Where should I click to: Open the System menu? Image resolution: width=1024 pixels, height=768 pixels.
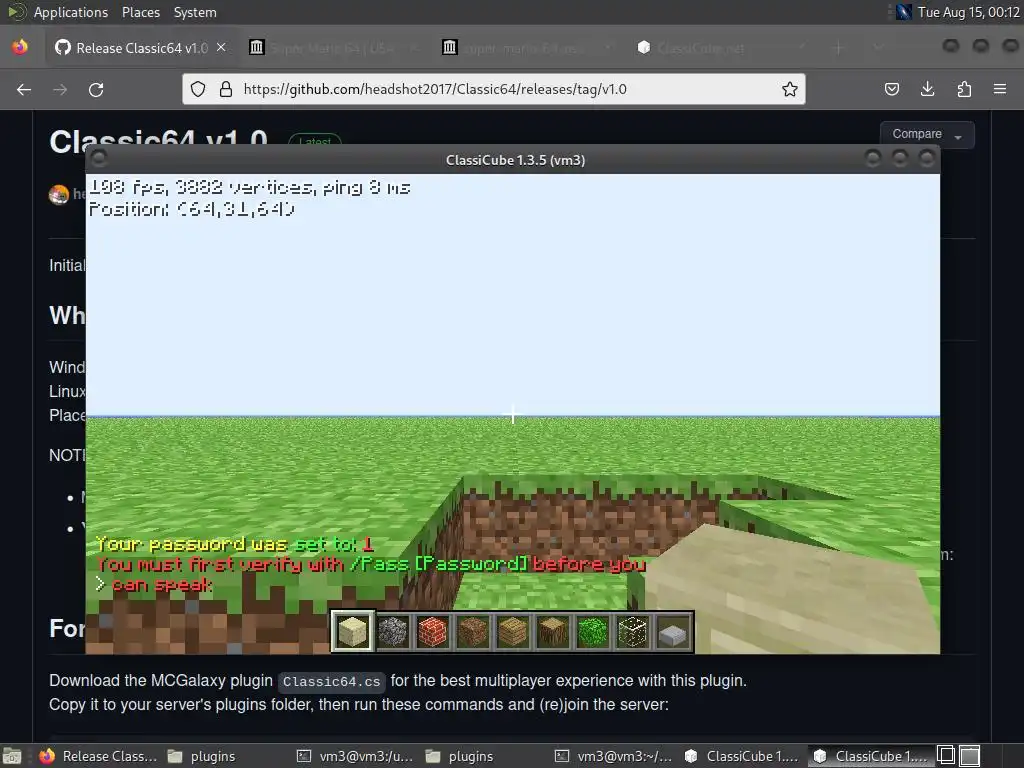click(x=195, y=12)
